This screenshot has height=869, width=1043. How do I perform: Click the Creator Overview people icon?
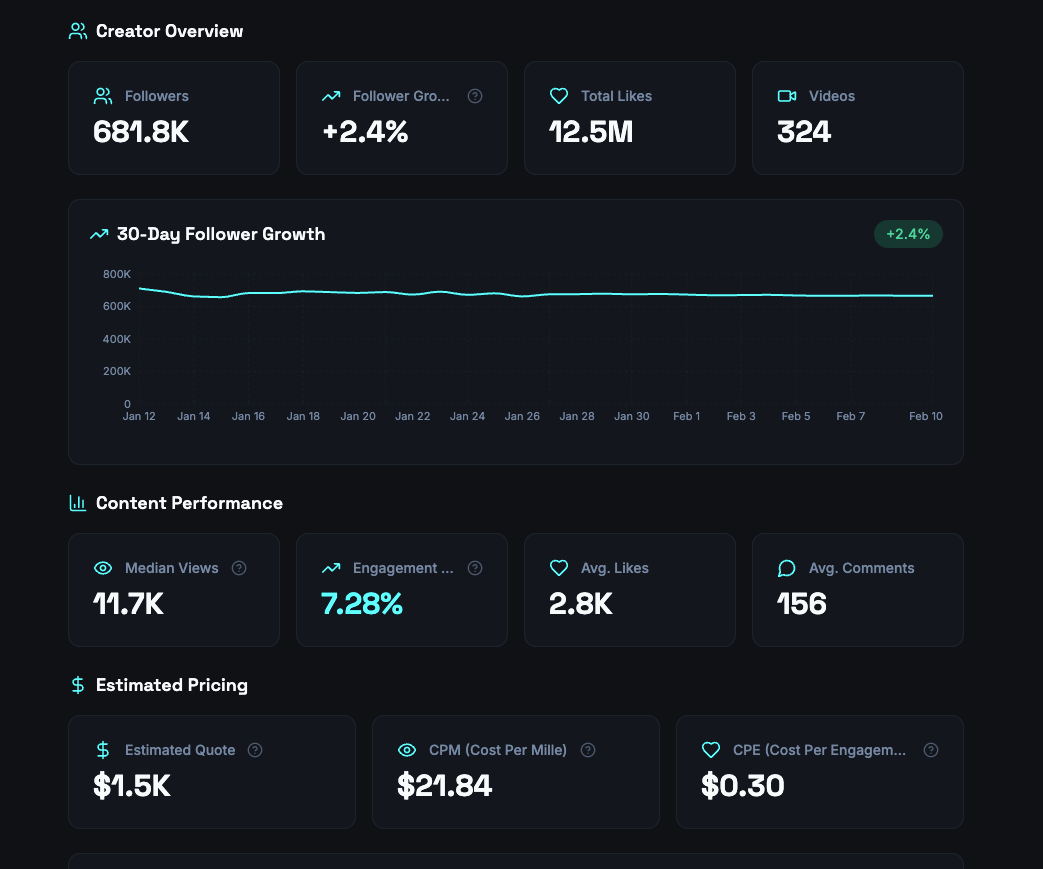(x=77, y=30)
